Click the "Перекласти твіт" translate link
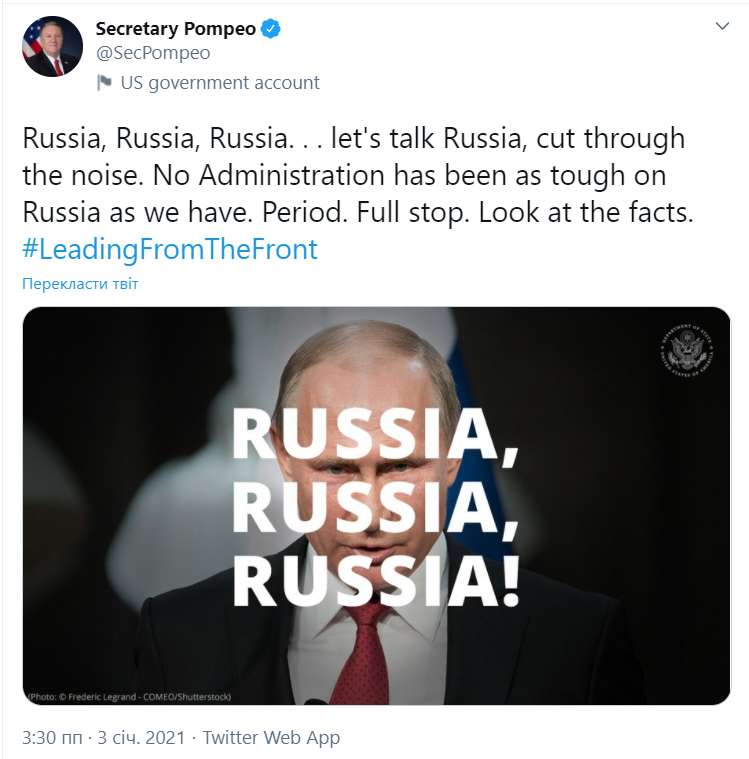749x759 pixels. 80,284
